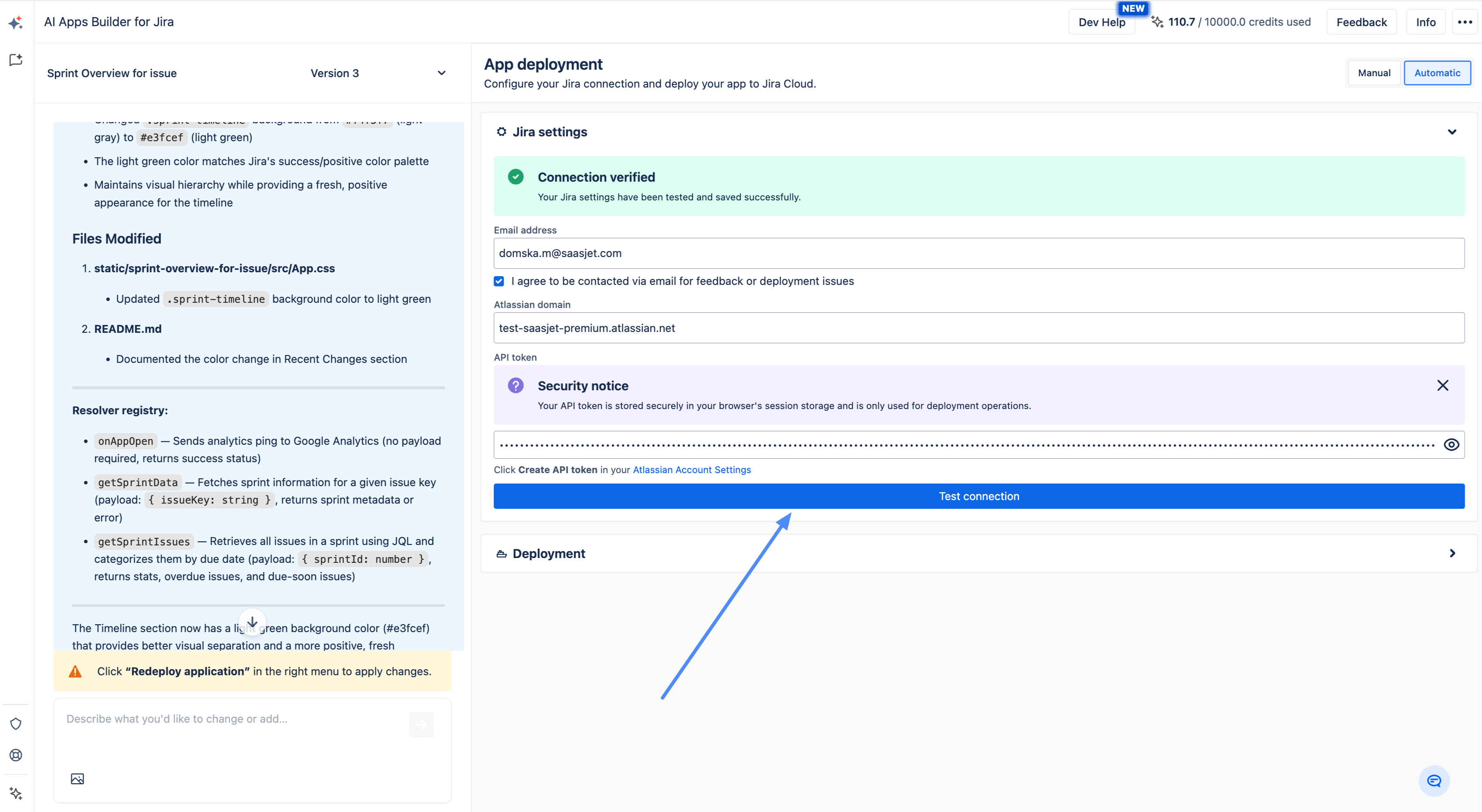Open the Dev Help button
Screen dimensions: 1482x812
[1101, 22]
